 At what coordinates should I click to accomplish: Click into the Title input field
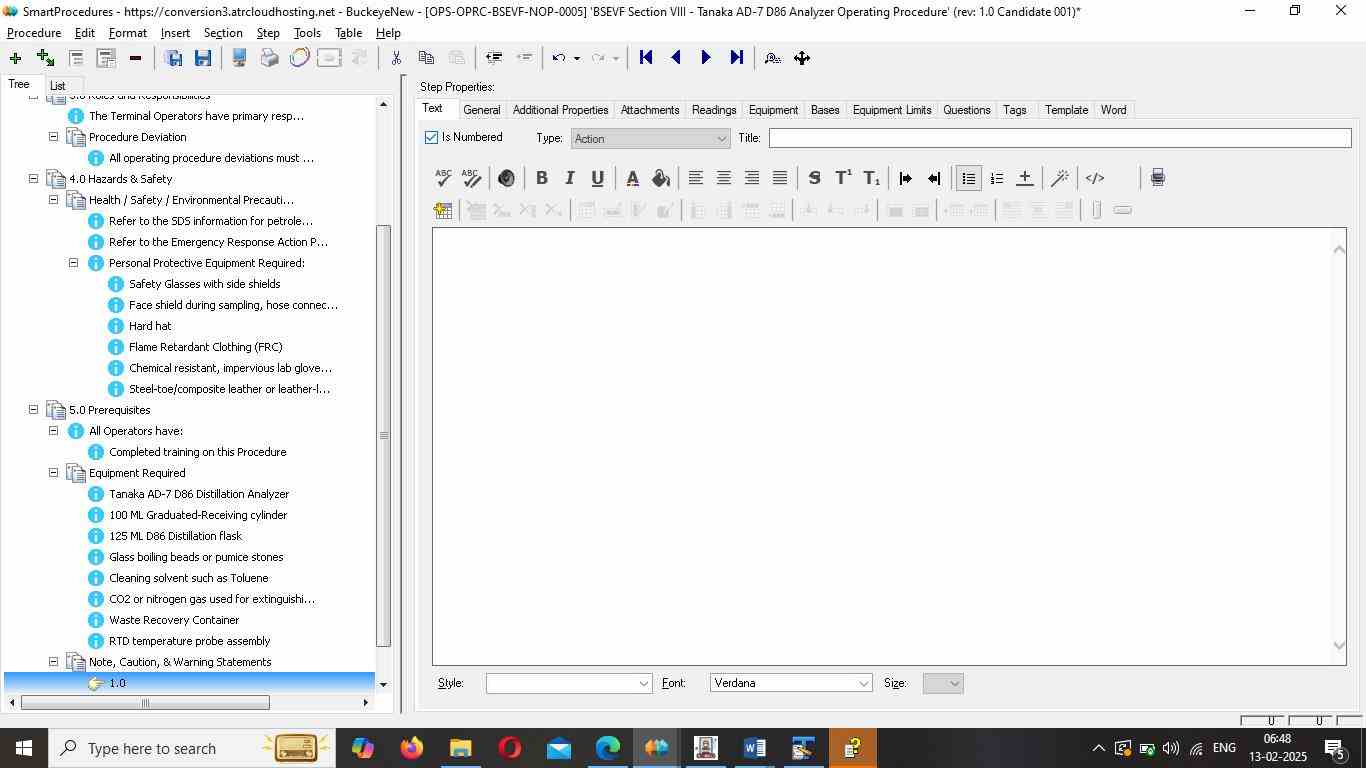[x=1060, y=138]
